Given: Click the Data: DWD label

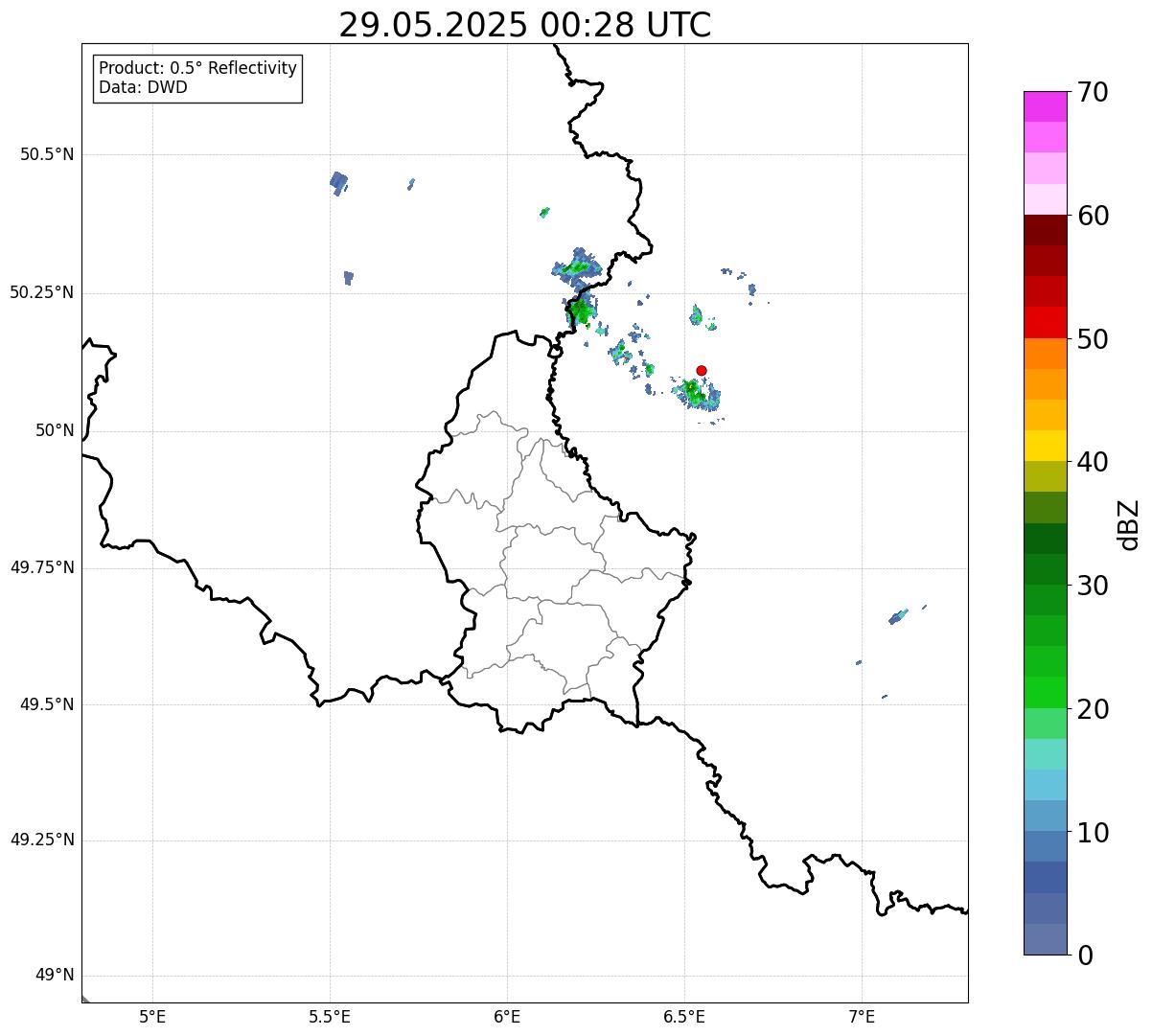Looking at the screenshot, I should (143, 88).
